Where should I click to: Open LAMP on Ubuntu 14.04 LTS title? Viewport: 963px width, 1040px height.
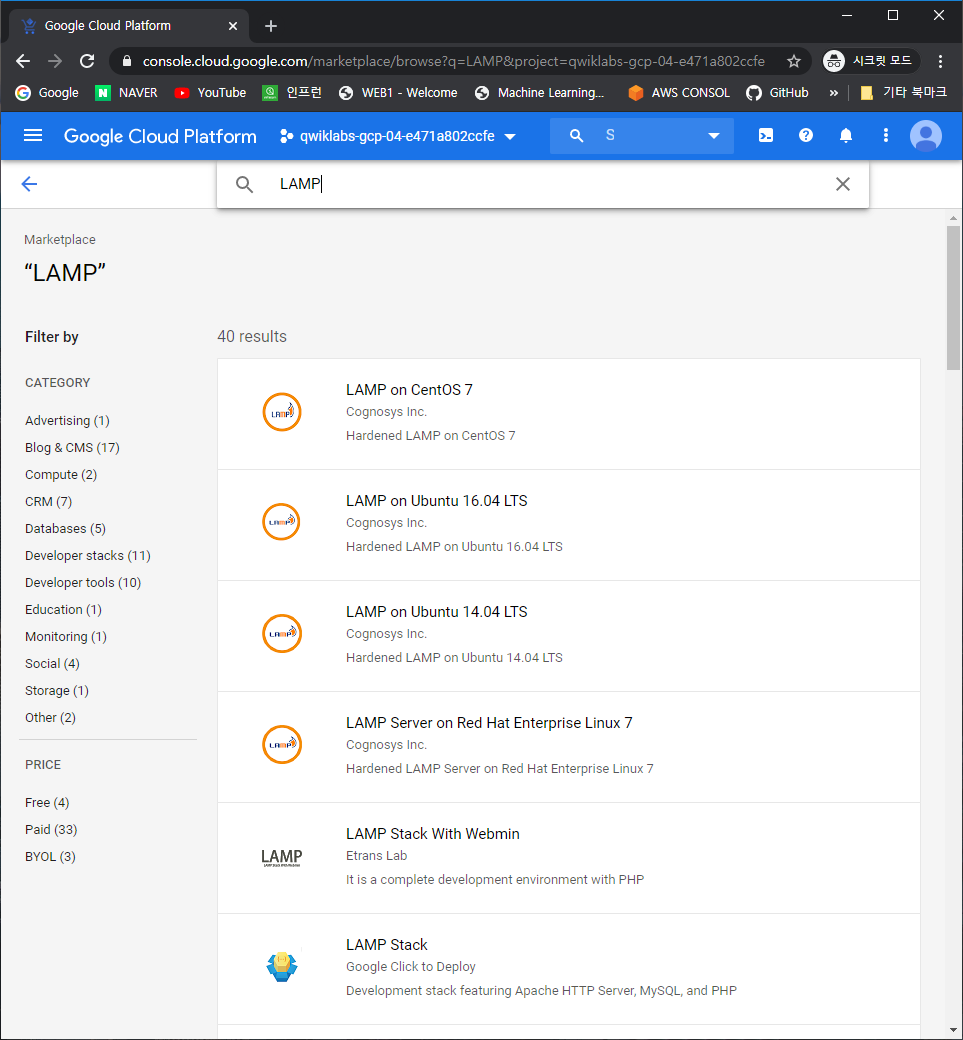[x=436, y=612]
